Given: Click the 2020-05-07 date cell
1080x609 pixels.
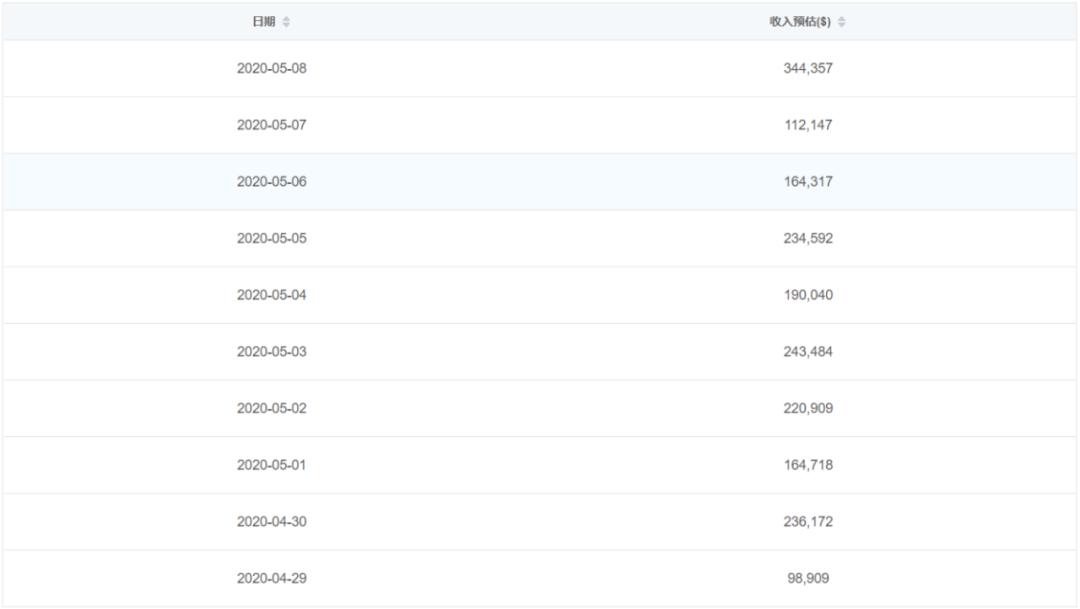Looking at the screenshot, I should point(271,125).
